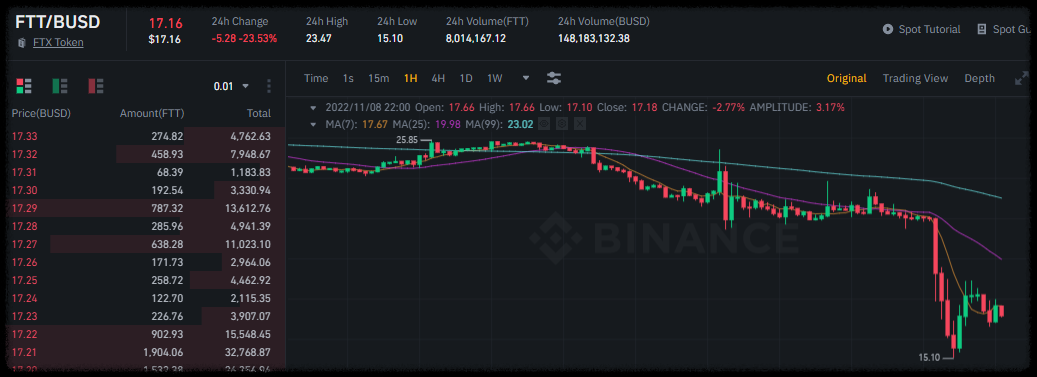Hide MA indicator with eye icon
Image resolution: width=1037 pixels, height=377 pixels.
543,123
